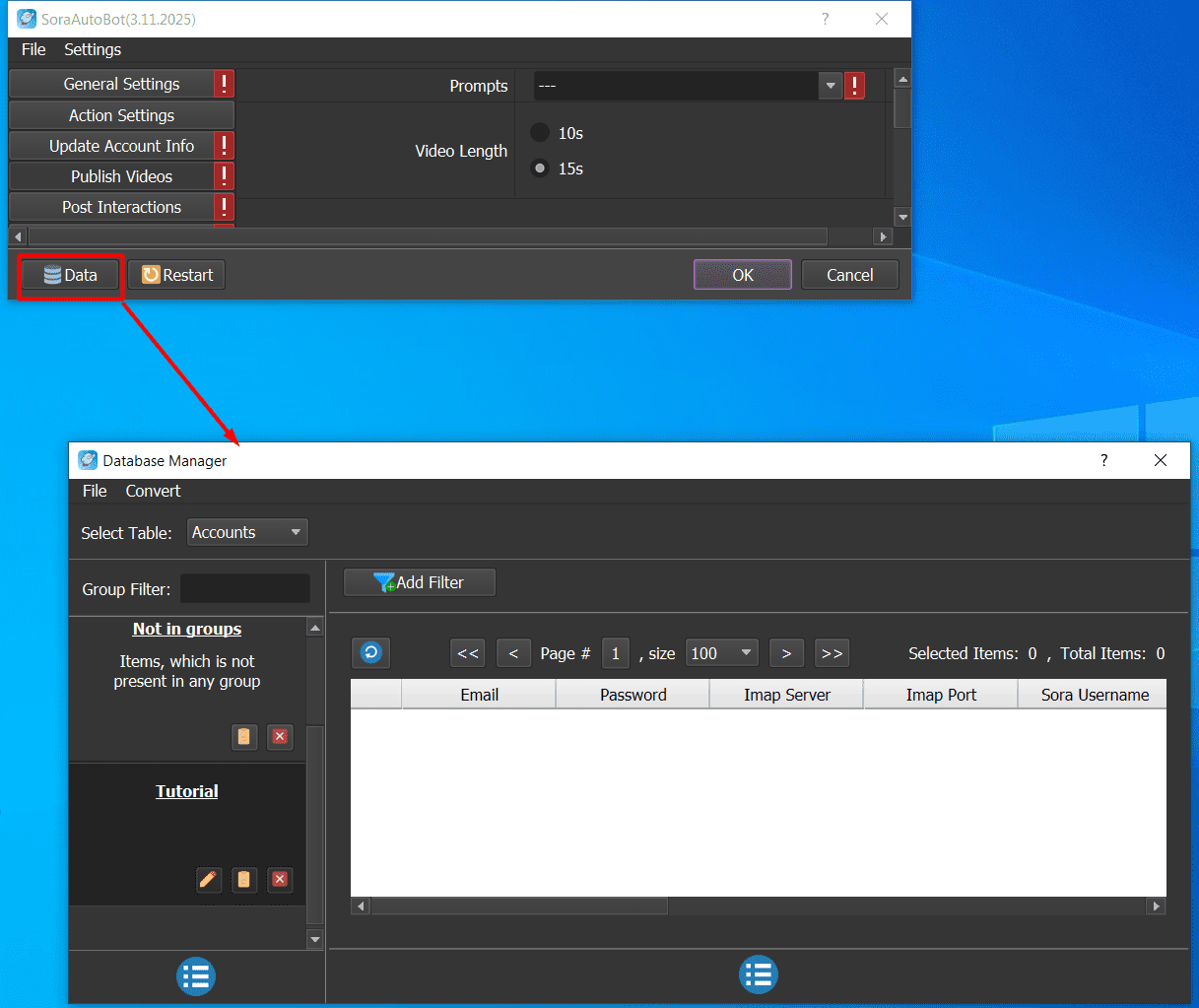Open the Convert menu in Database Manager
Image resolution: width=1199 pixels, height=1008 pixels.
coord(153,491)
